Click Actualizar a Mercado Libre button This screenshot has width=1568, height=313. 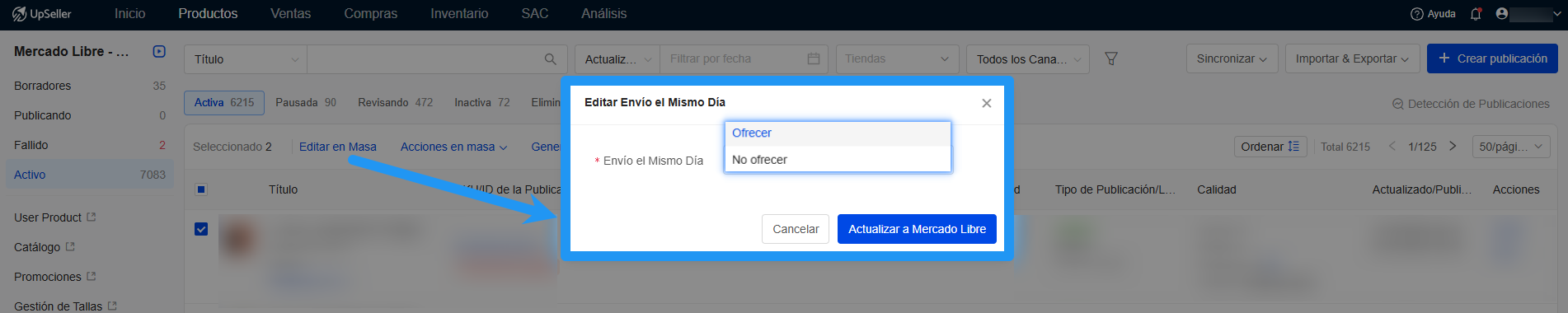pyautogui.click(x=917, y=229)
